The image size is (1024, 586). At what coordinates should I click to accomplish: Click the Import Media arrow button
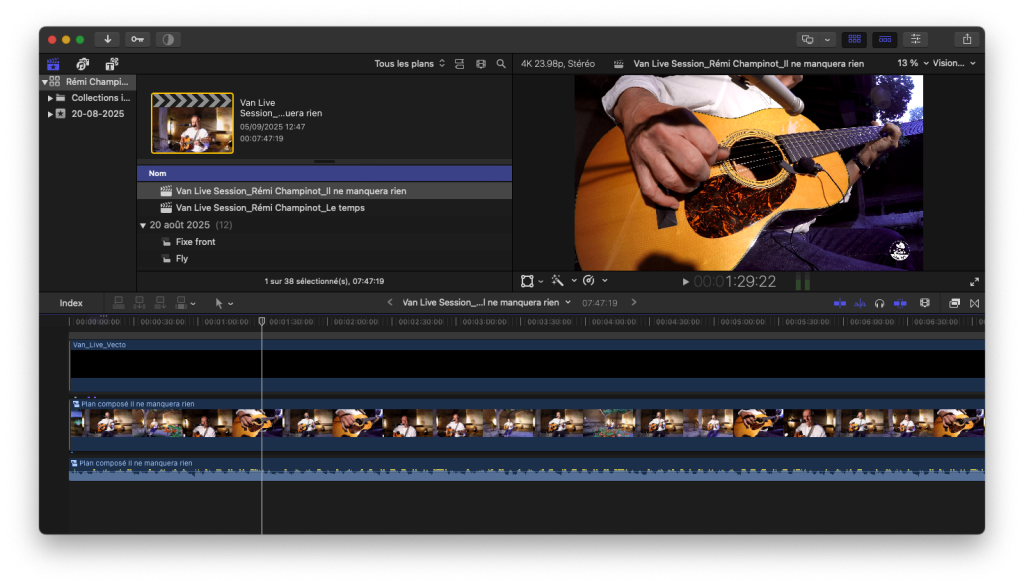point(107,39)
